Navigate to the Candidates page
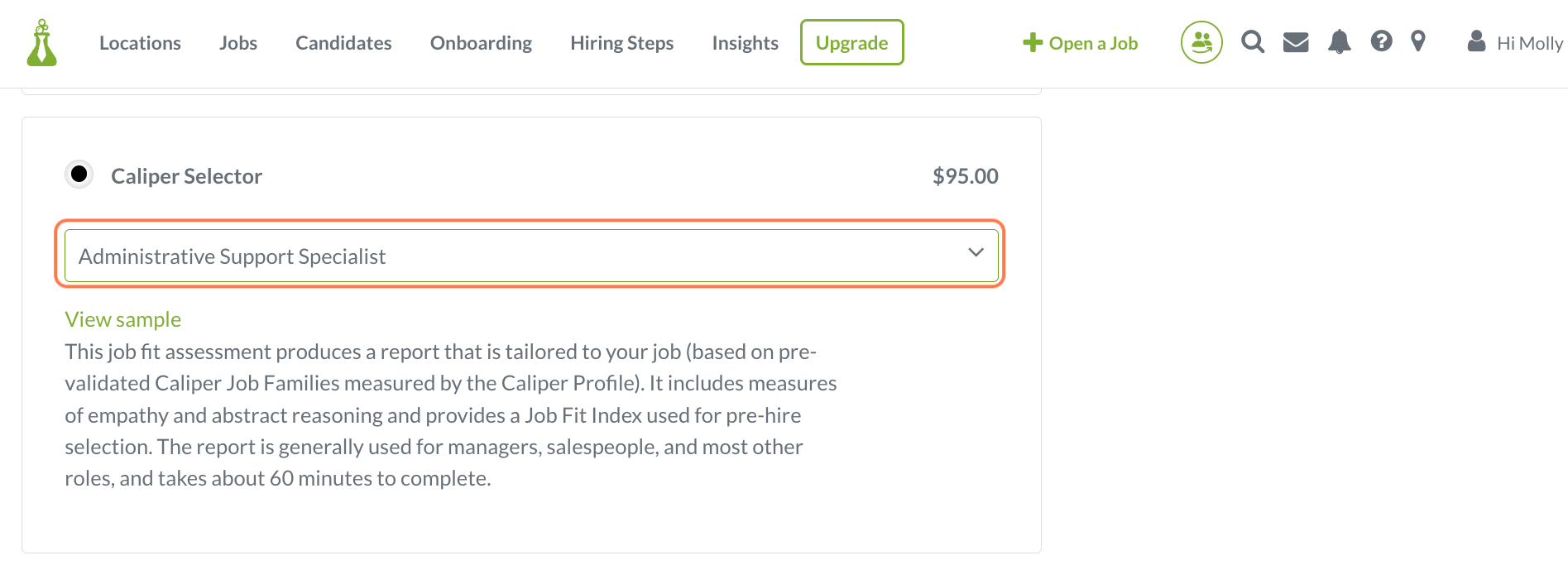 [343, 43]
